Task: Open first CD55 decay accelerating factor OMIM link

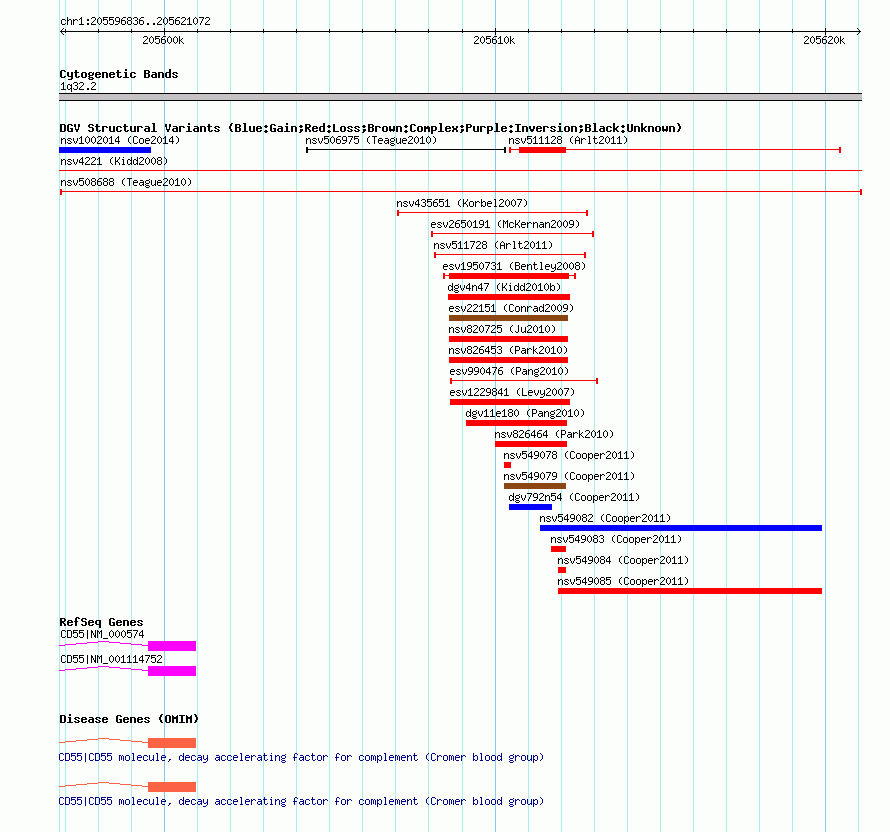Action: point(301,757)
